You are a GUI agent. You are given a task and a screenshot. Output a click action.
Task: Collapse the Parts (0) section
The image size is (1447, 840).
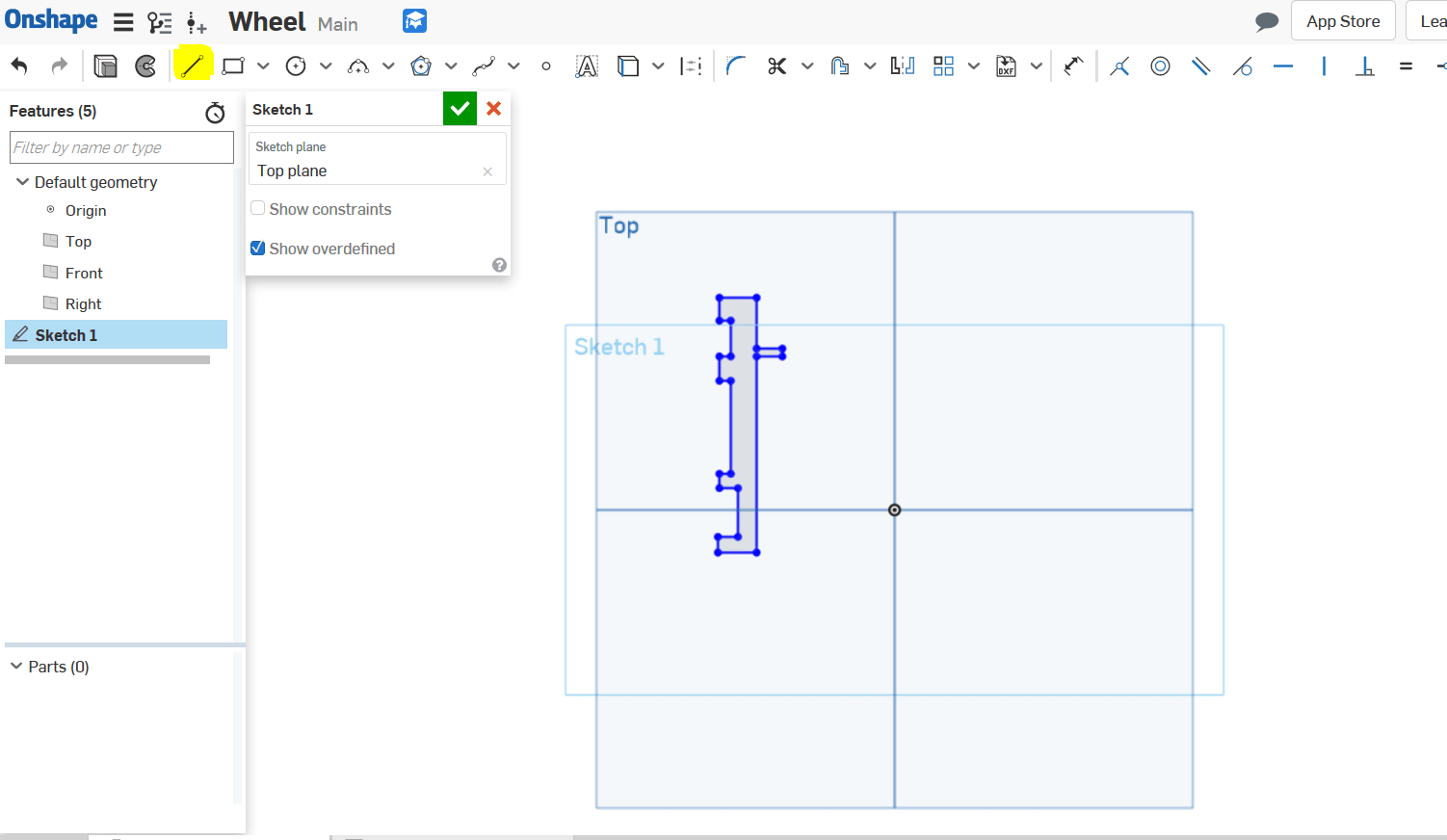pyautogui.click(x=16, y=666)
